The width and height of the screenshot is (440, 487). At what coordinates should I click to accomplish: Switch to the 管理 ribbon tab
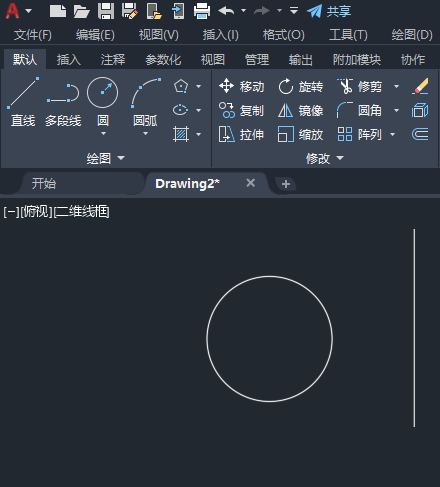(x=257, y=60)
